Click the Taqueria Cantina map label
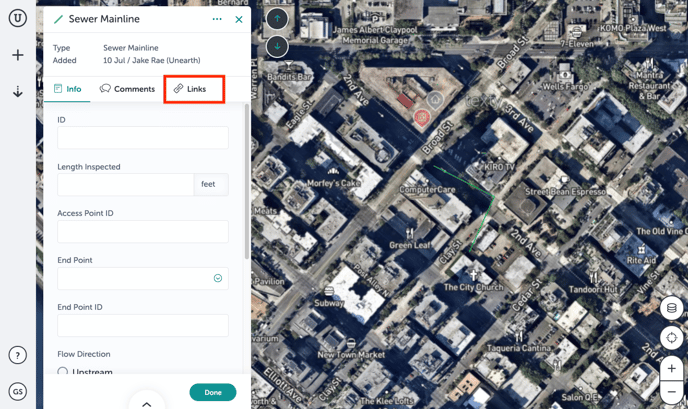 [519, 348]
